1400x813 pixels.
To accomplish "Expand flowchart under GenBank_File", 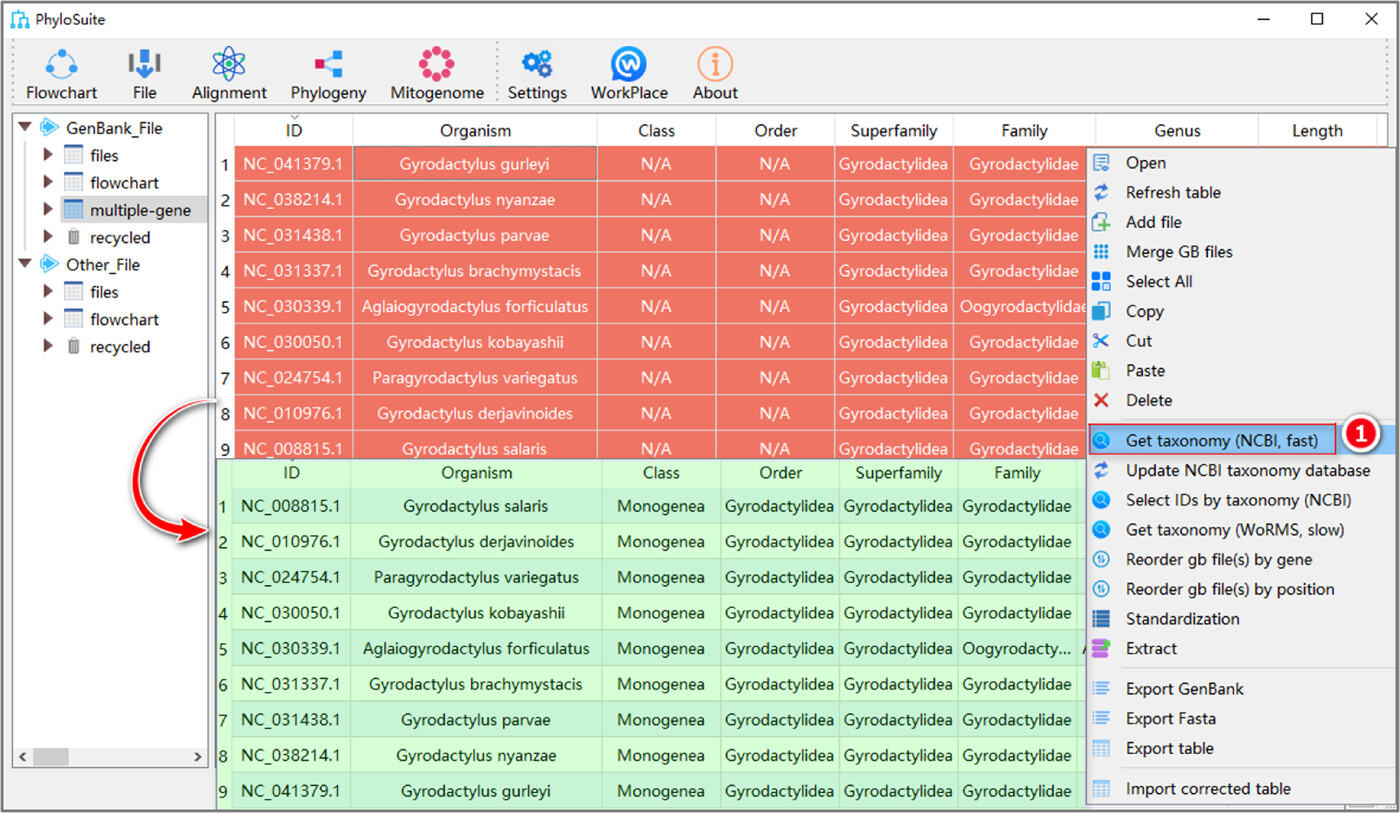I will (47, 182).
